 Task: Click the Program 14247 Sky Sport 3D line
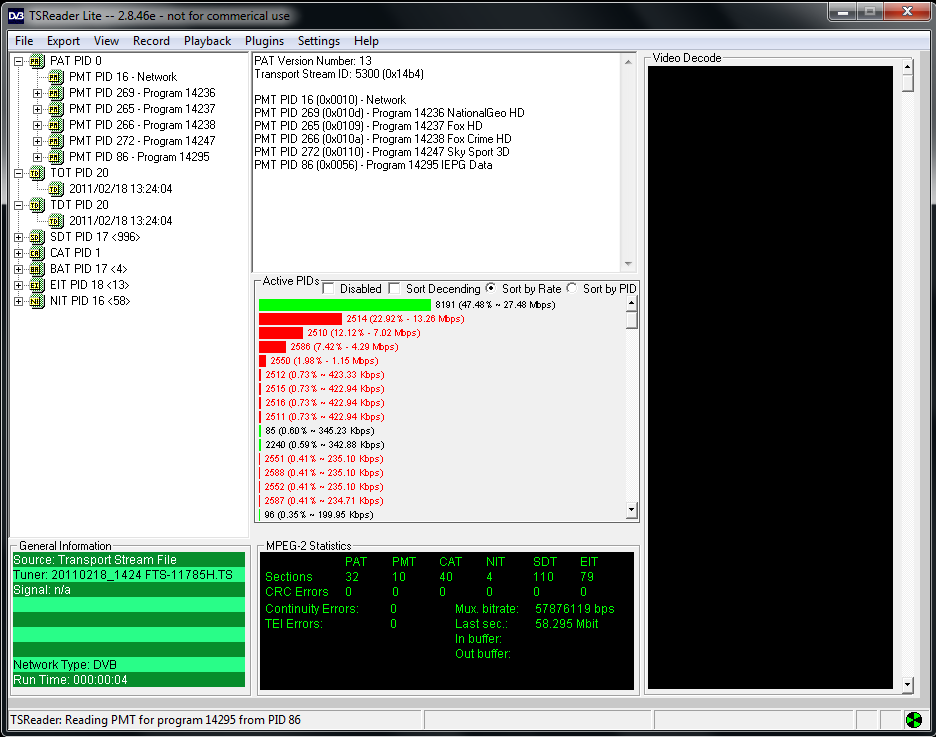pos(382,152)
